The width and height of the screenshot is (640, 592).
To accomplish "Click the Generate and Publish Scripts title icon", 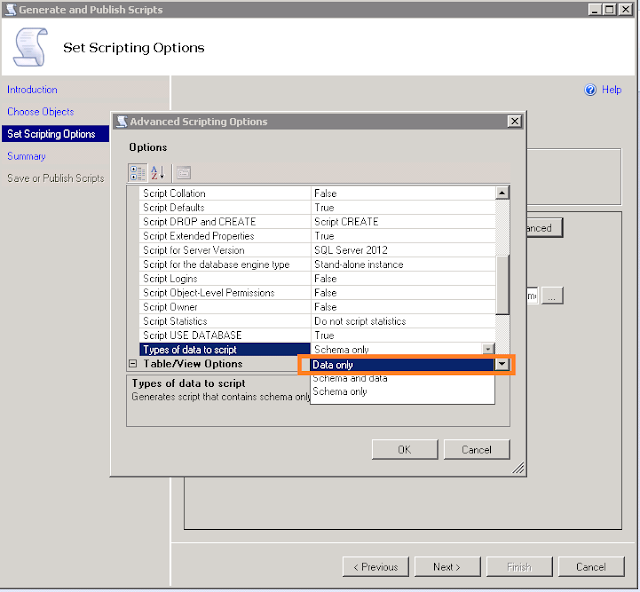I will pos(11,9).
